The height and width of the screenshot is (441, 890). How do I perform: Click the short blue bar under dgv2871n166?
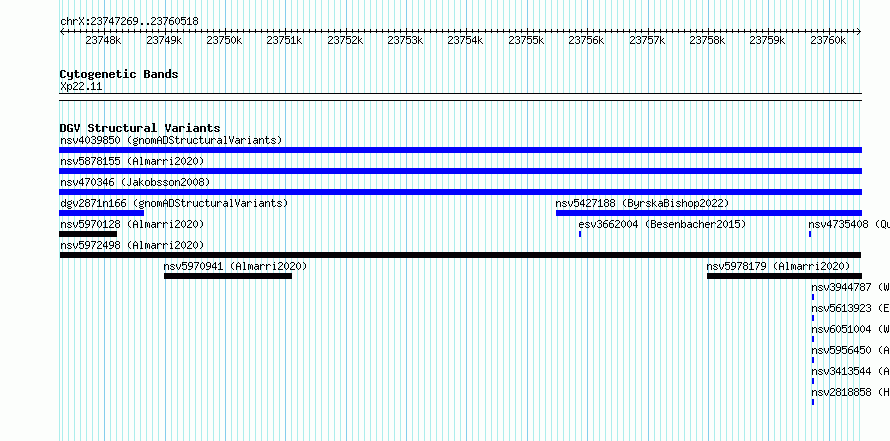point(102,213)
